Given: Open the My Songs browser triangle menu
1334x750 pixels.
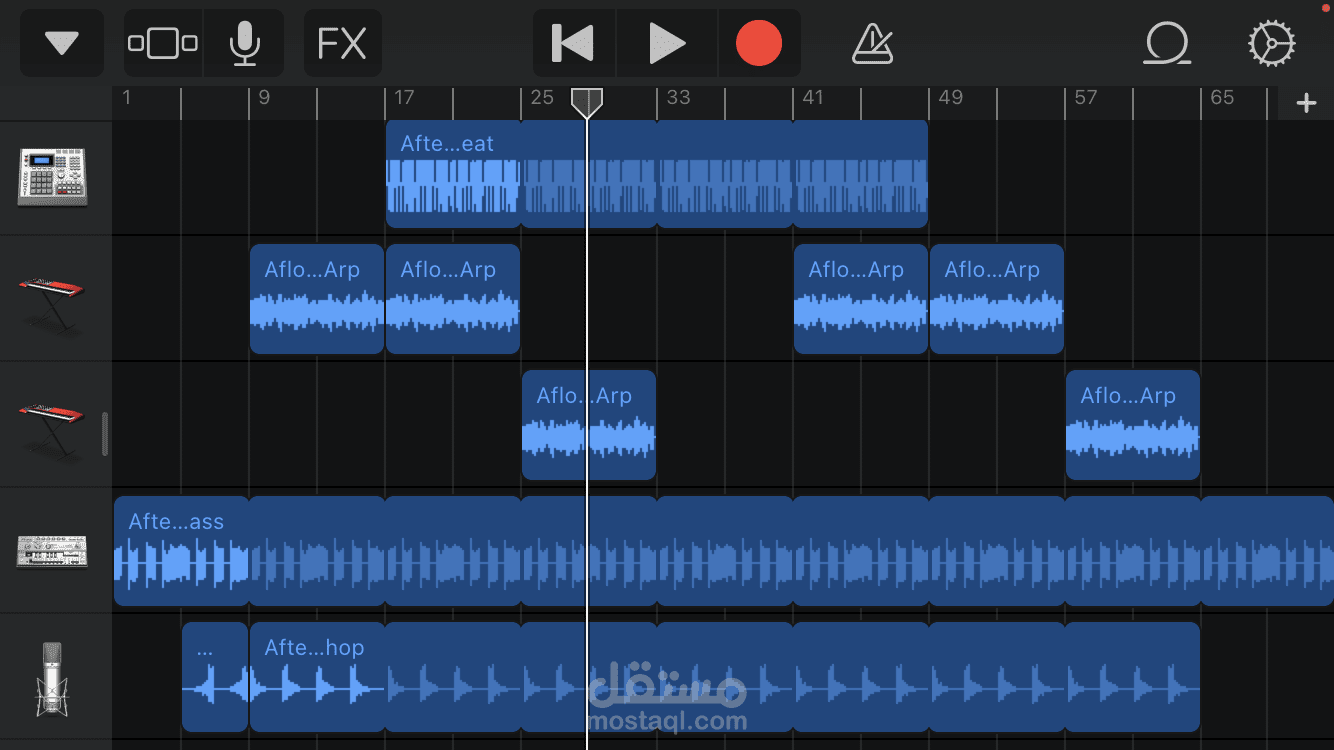Looking at the screenshot, I should tap(62, 43).
